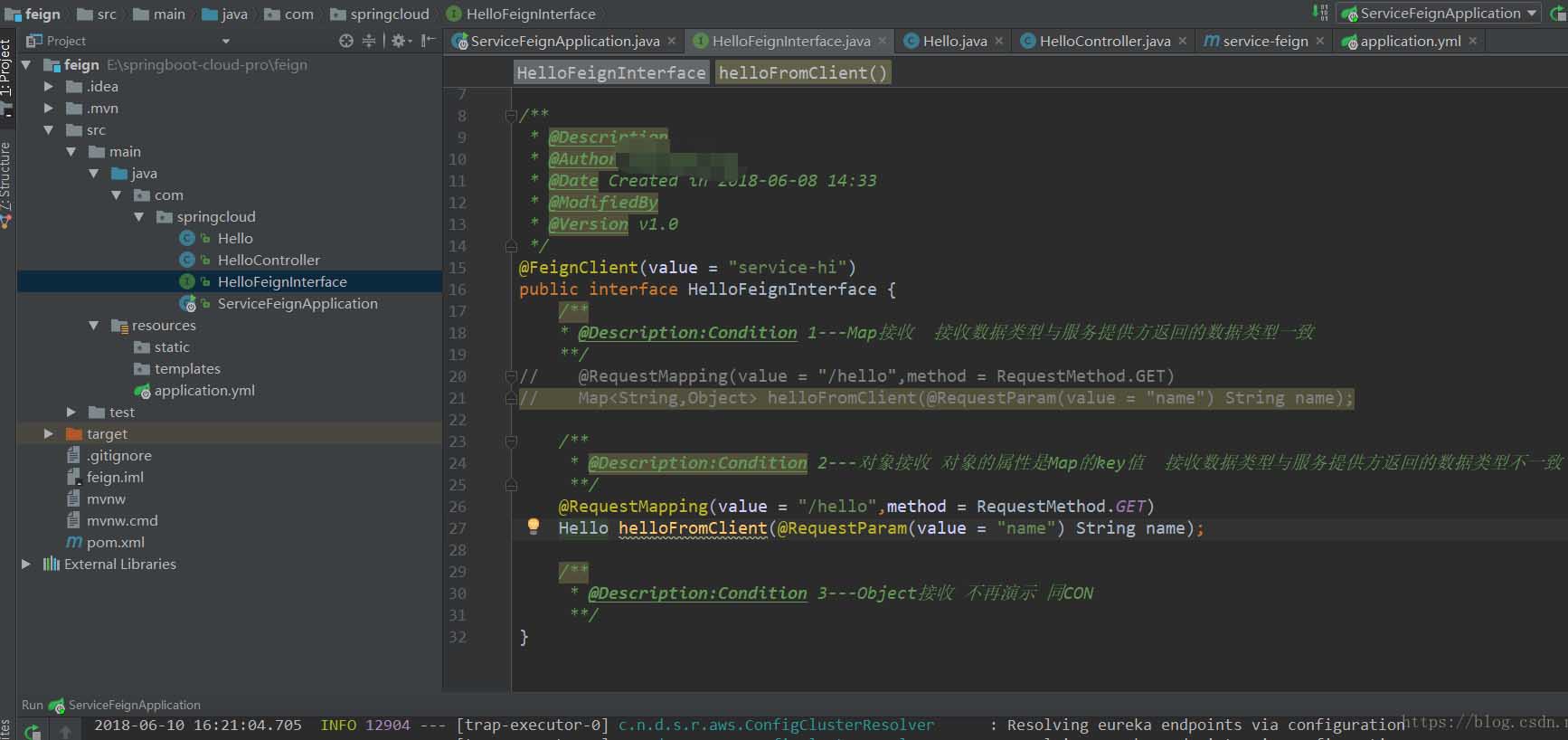1568x740 pixels.
Task: Click springcloud in the navigation breadcrumb
Action: [389, 14]
